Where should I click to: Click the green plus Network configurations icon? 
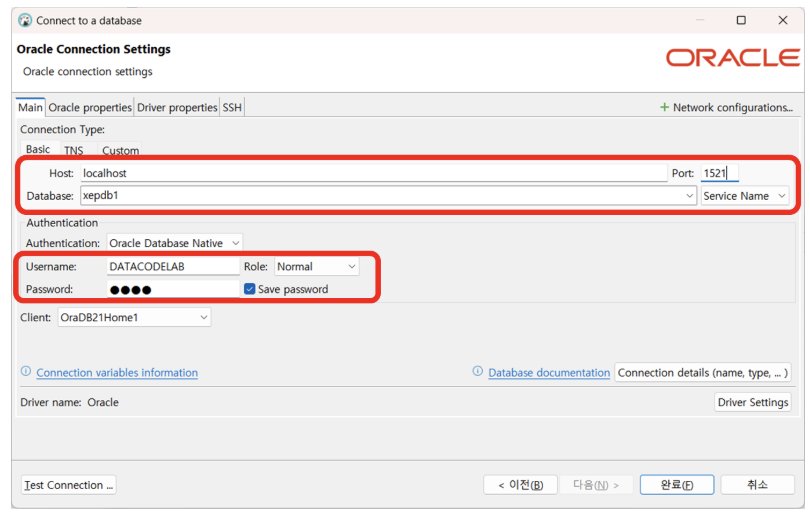pyautogui.click(x=664, y=107)
